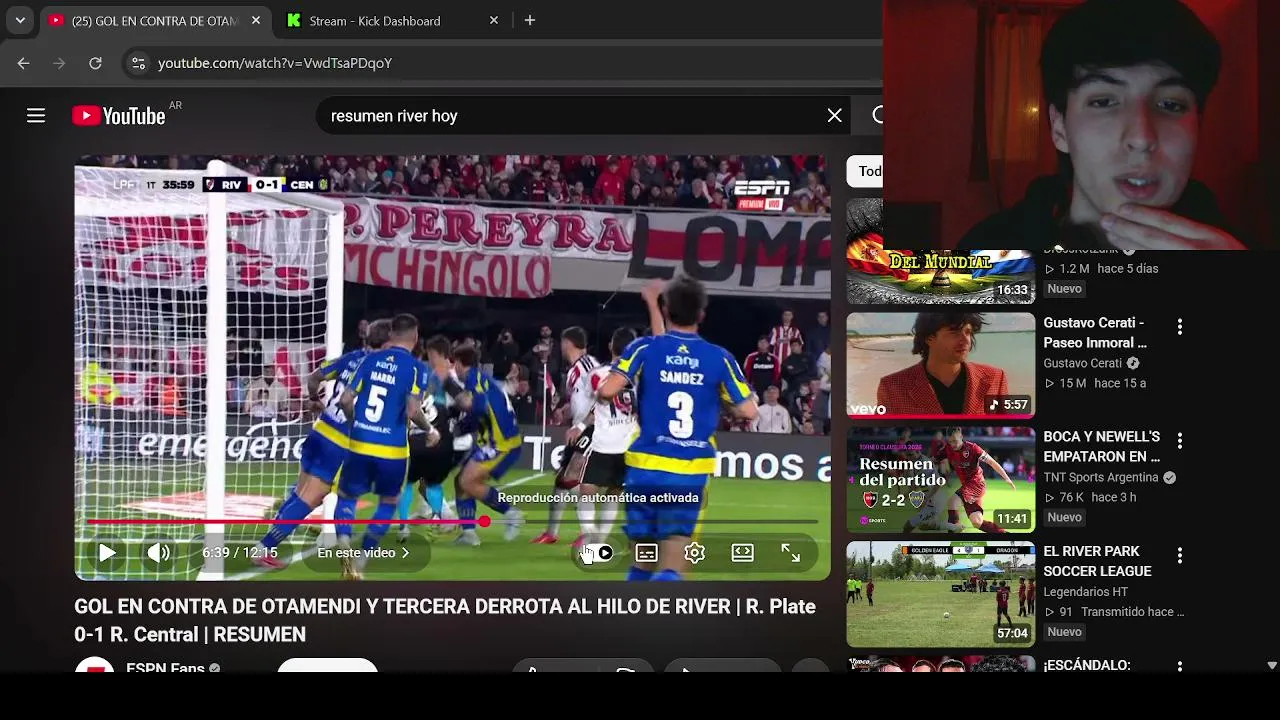The height and width of the screenshot is (720, 1280).
Task: Visit the Gustavo Cerati channel name
Action: [x=1083, y=363]
